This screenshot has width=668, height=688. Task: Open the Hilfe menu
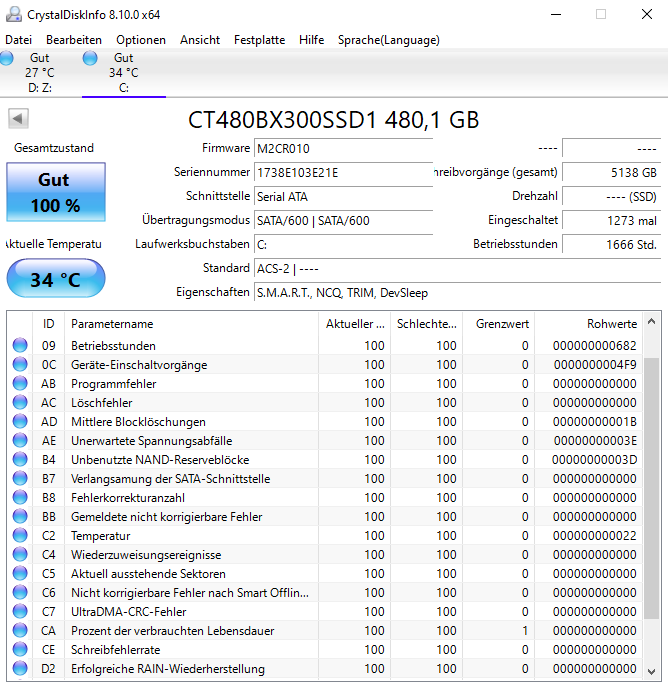point(311,40)
